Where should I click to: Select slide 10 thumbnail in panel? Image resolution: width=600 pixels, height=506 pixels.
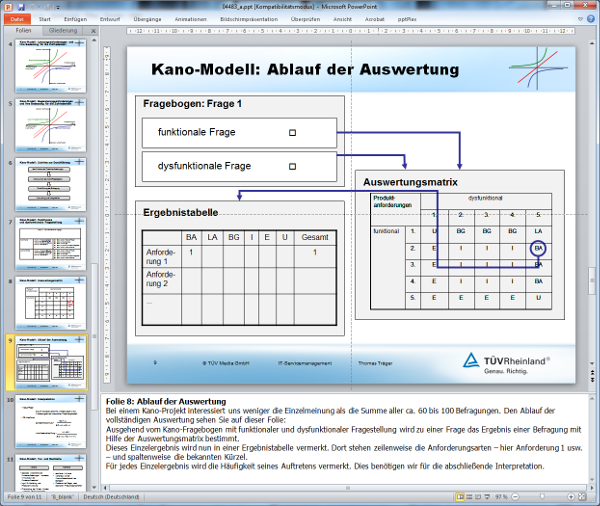[50, 418]
